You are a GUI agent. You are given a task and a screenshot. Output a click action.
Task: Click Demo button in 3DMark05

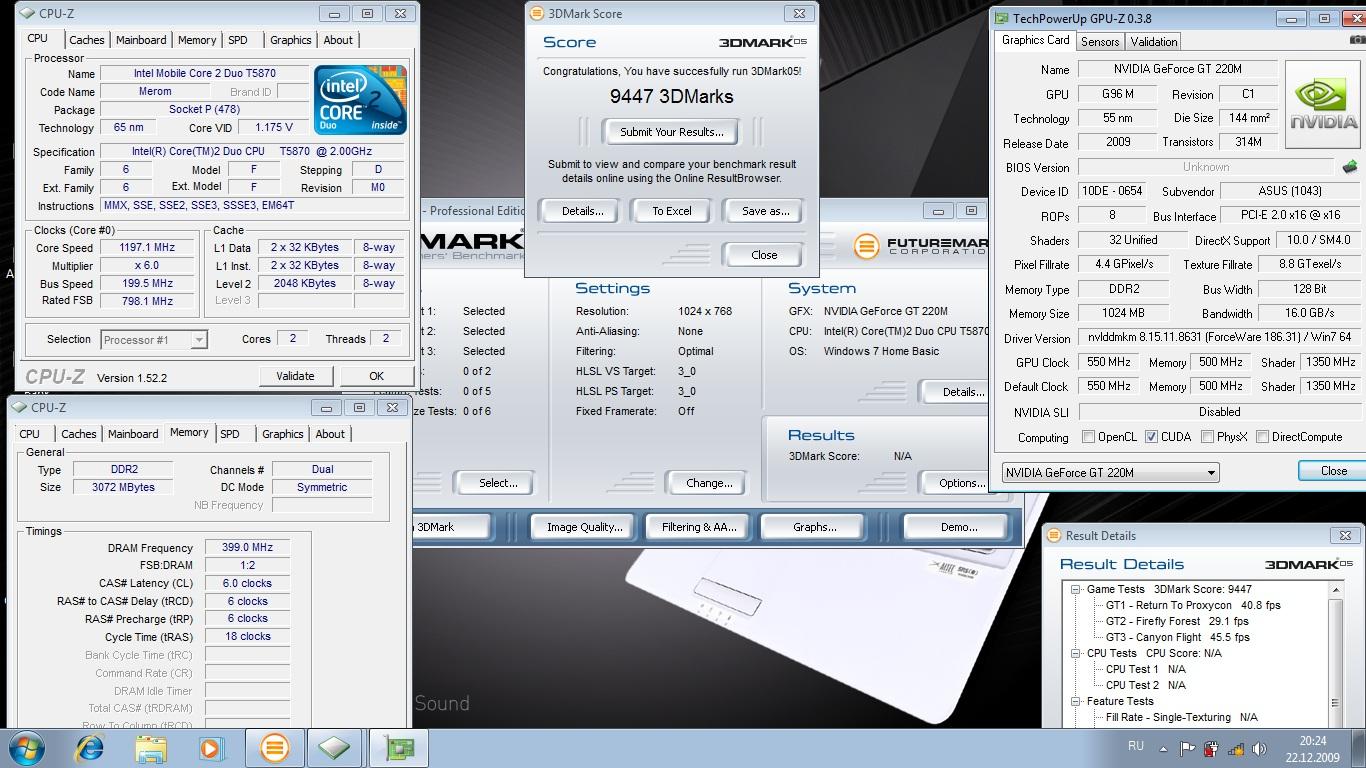click(x=958, y=527)
